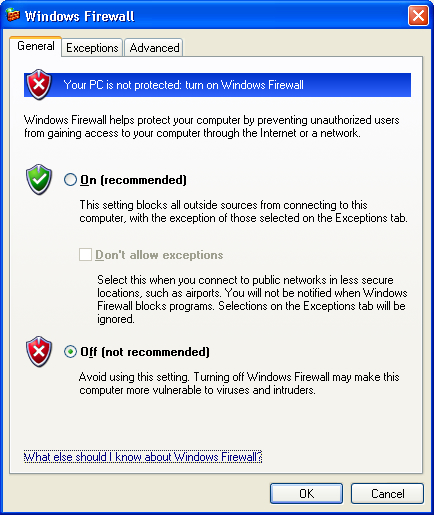Click the Avoid using this setting description
The height and width of the screenshot is (515, 434).
239,383
